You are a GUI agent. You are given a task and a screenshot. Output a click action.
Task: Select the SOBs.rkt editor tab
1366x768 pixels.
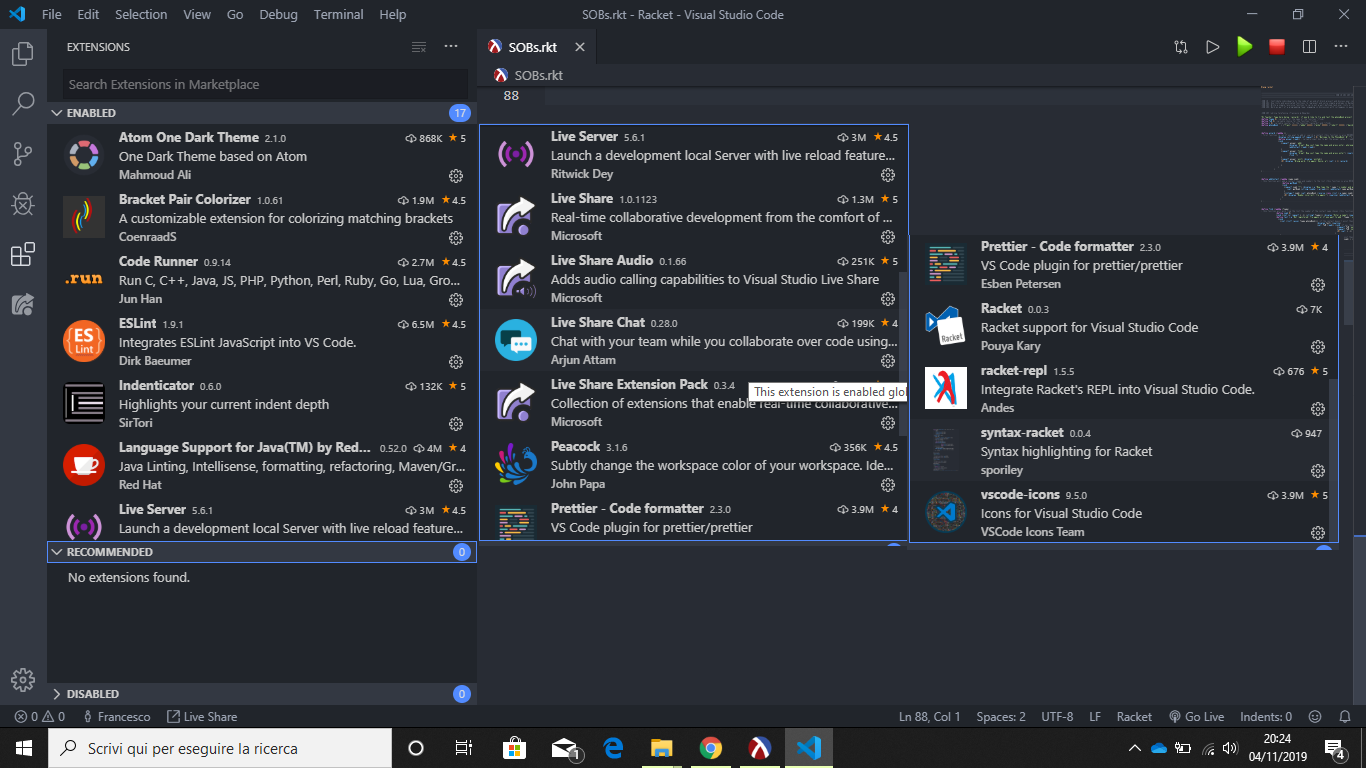(x=534, y=46)
